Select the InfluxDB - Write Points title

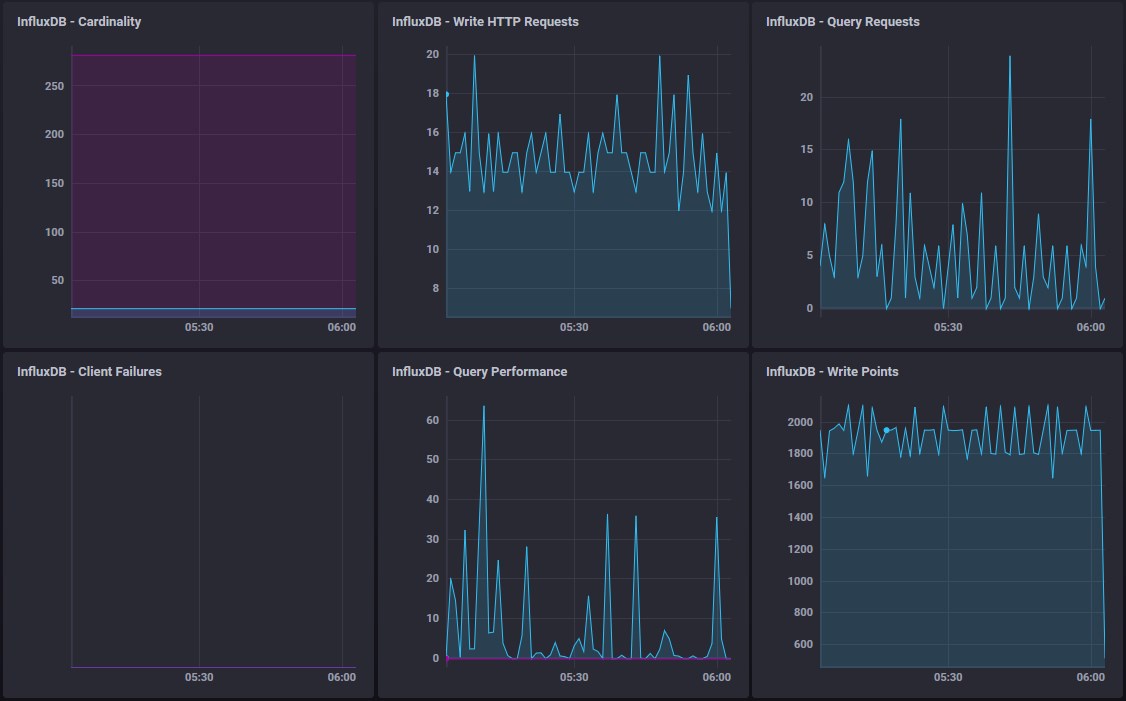[832, 371]
